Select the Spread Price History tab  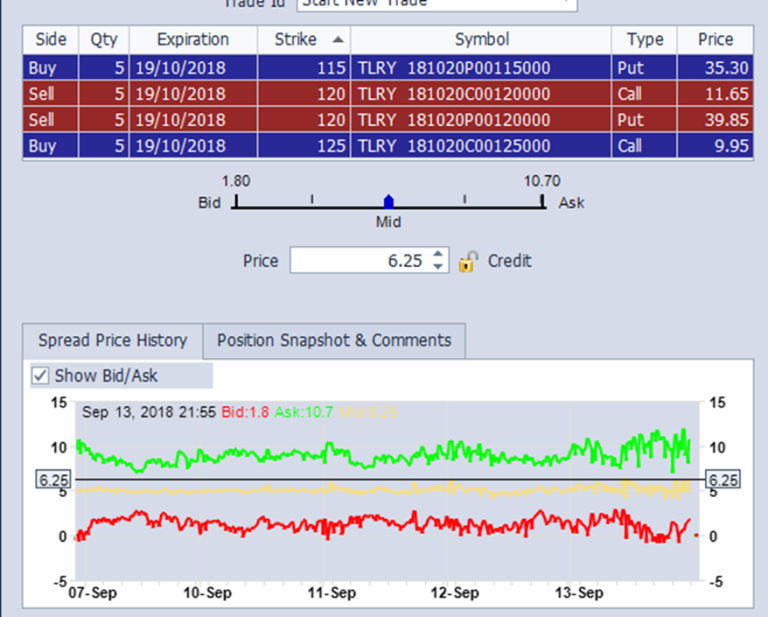tap(112, 340)
